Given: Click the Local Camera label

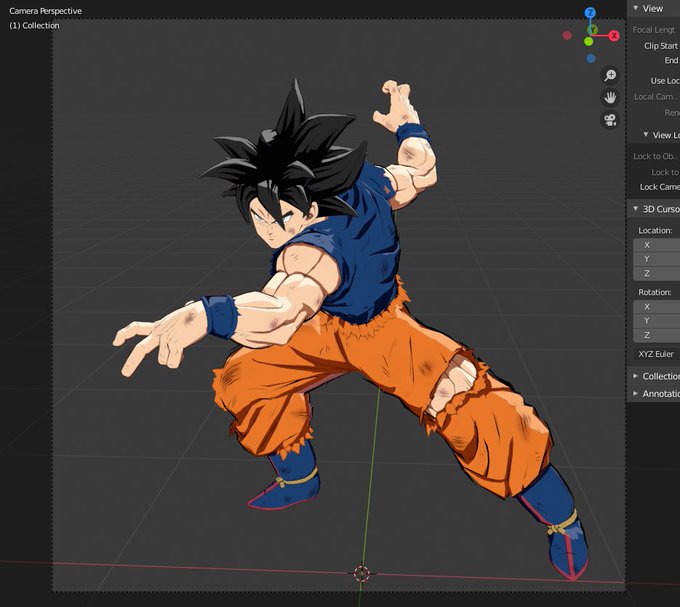Looking at the screenshot, I should click(655, 97).
